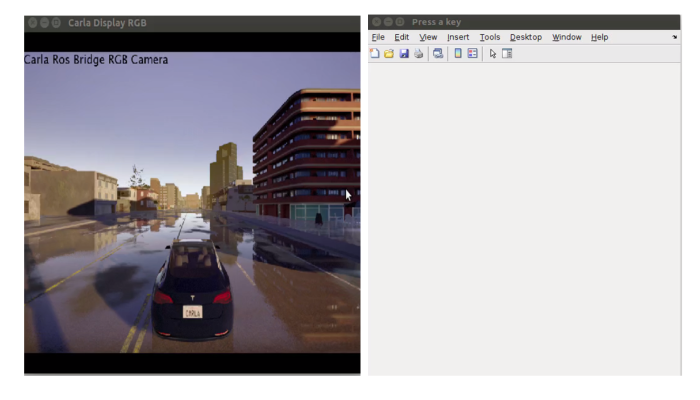
Task: Open the Tools menu
Action: pos(490,37)
